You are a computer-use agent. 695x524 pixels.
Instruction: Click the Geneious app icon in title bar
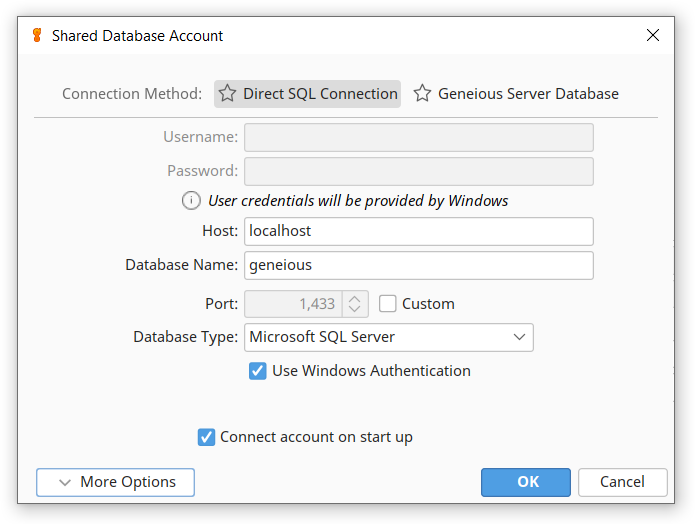(37, 35)
